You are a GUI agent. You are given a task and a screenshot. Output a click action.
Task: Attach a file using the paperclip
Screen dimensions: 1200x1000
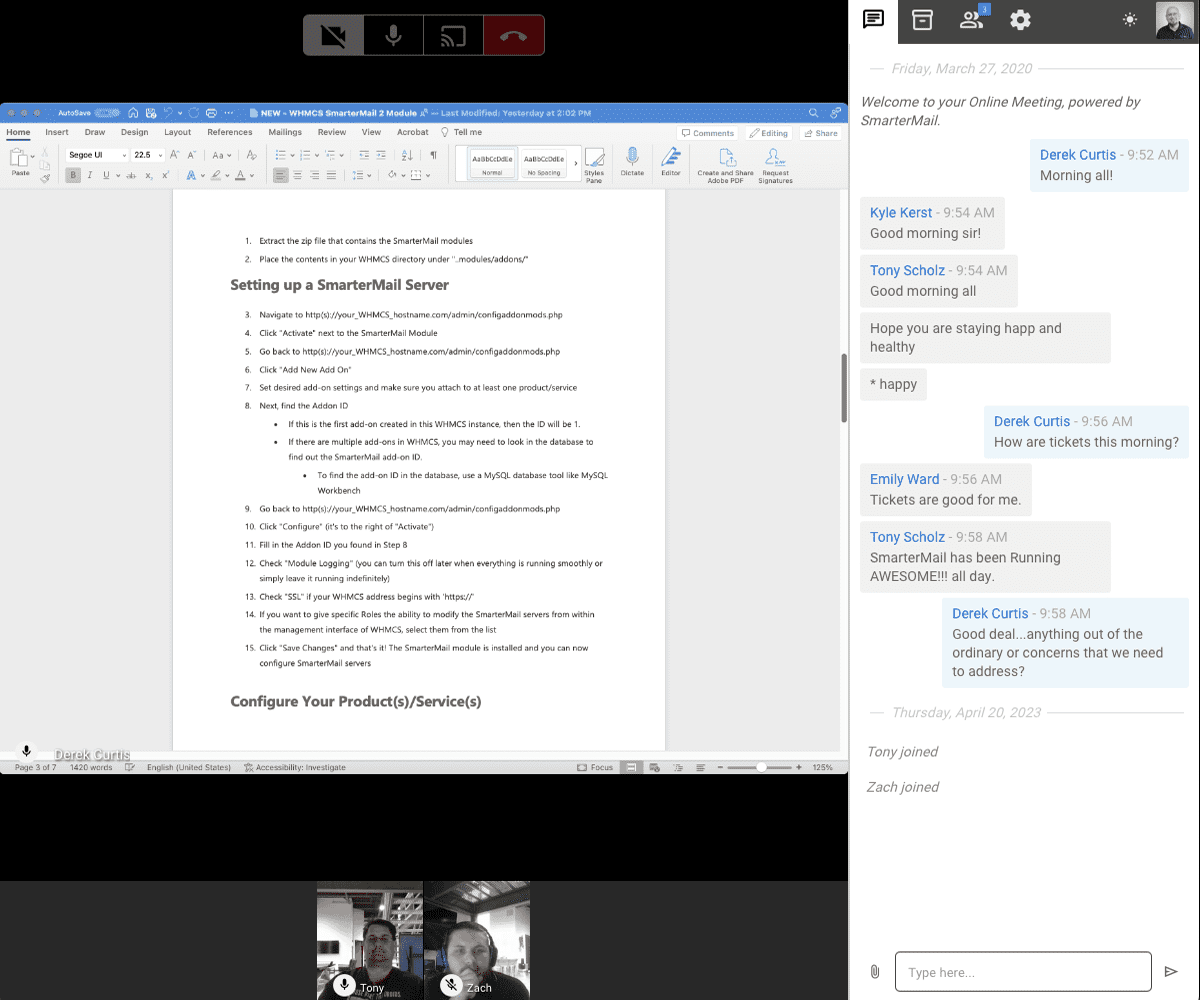(874, 971)
